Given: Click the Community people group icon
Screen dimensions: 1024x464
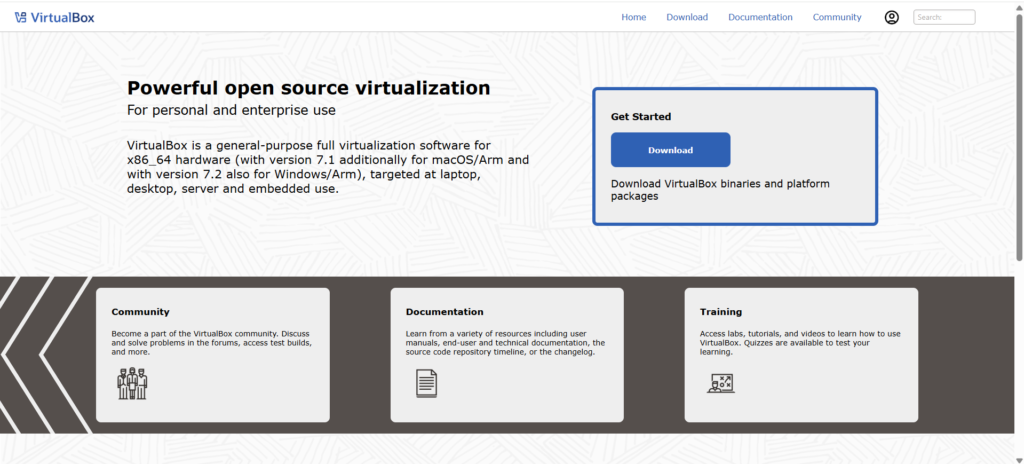Looking at the screenshot, I should pyautogui.click(x=131, y=382).
